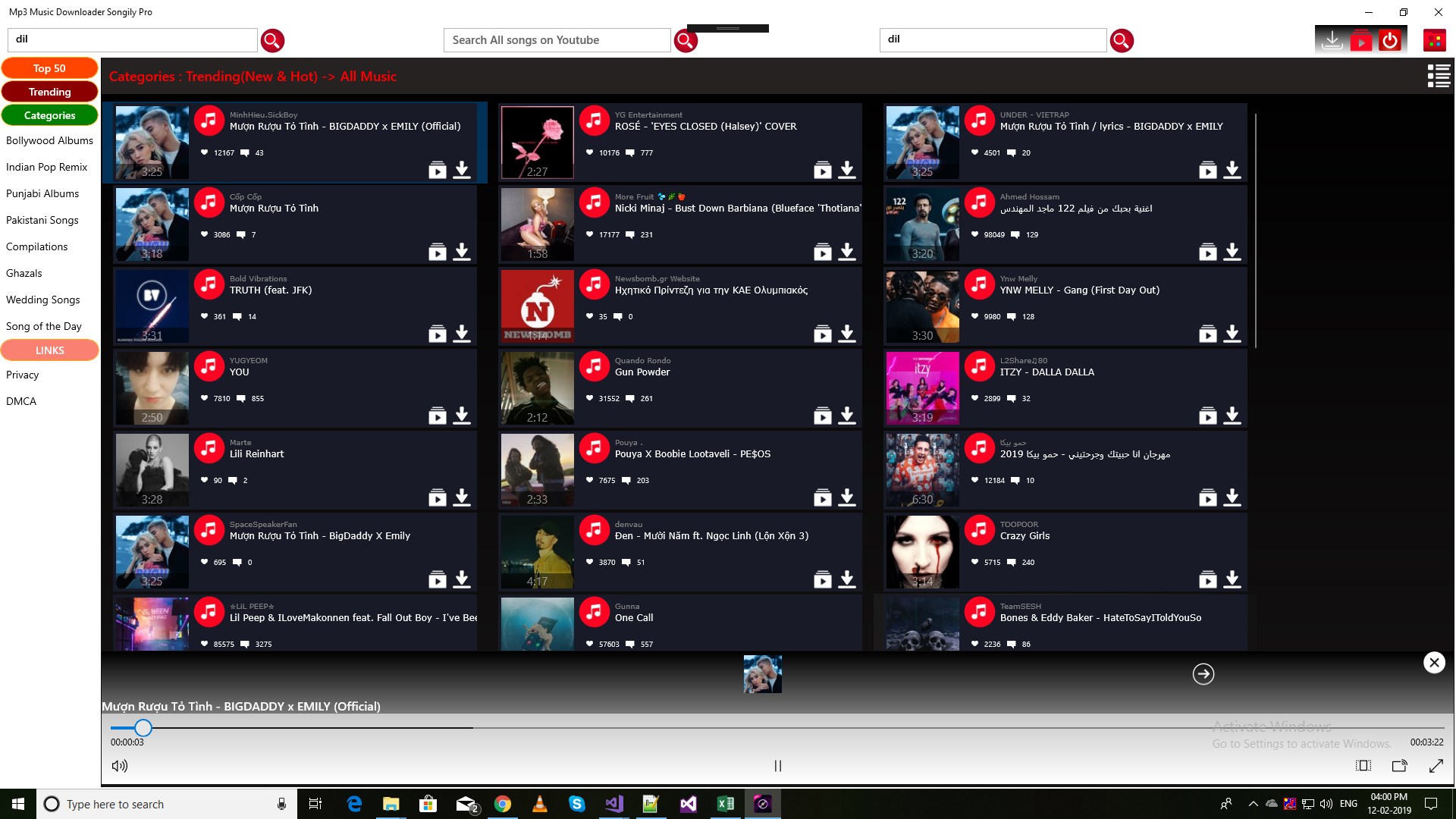
Task: Open the red app grid icon
Action: tap(1434, 41)
